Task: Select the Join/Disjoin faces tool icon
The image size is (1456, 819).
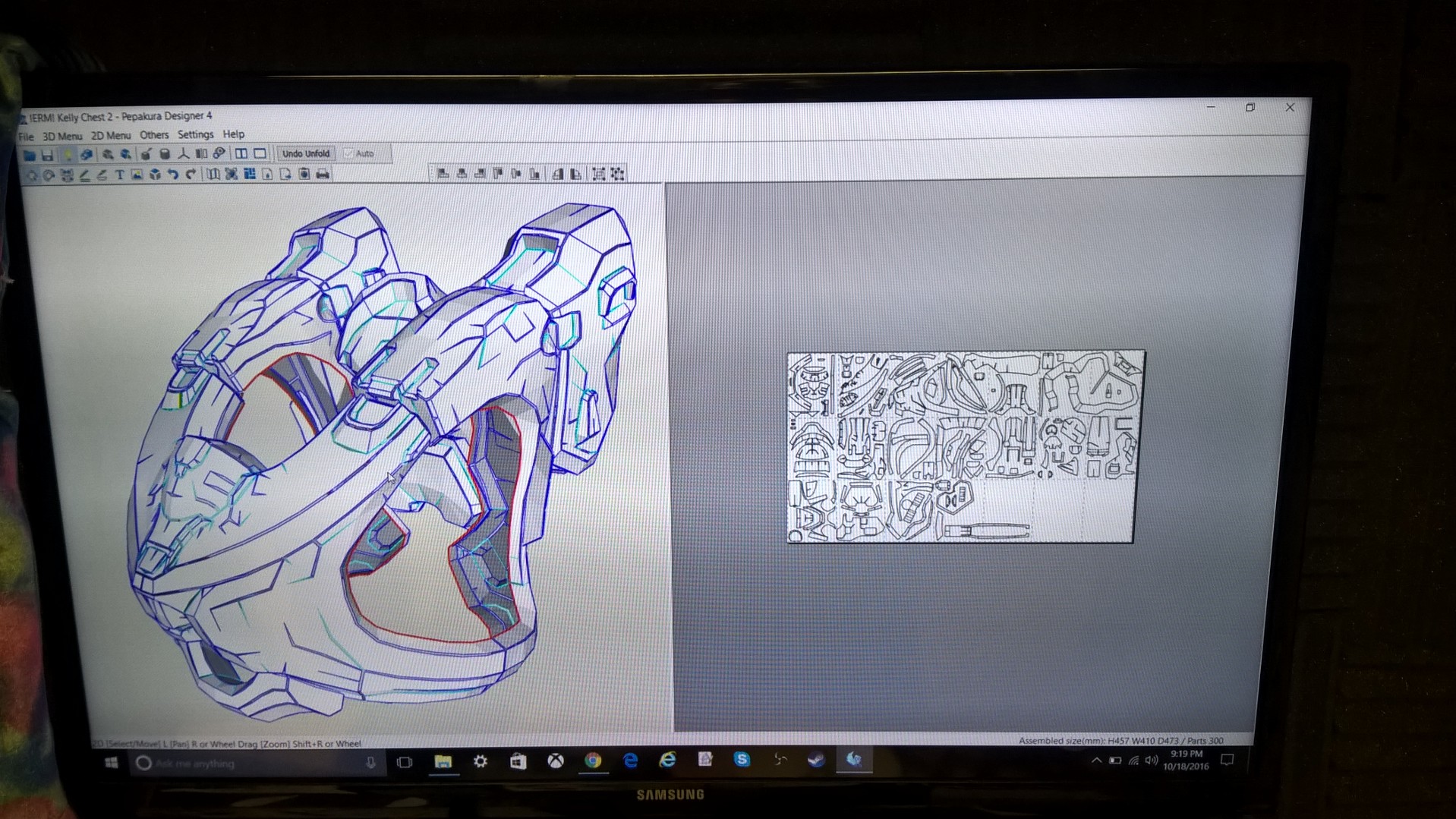Action: point(67,175)
